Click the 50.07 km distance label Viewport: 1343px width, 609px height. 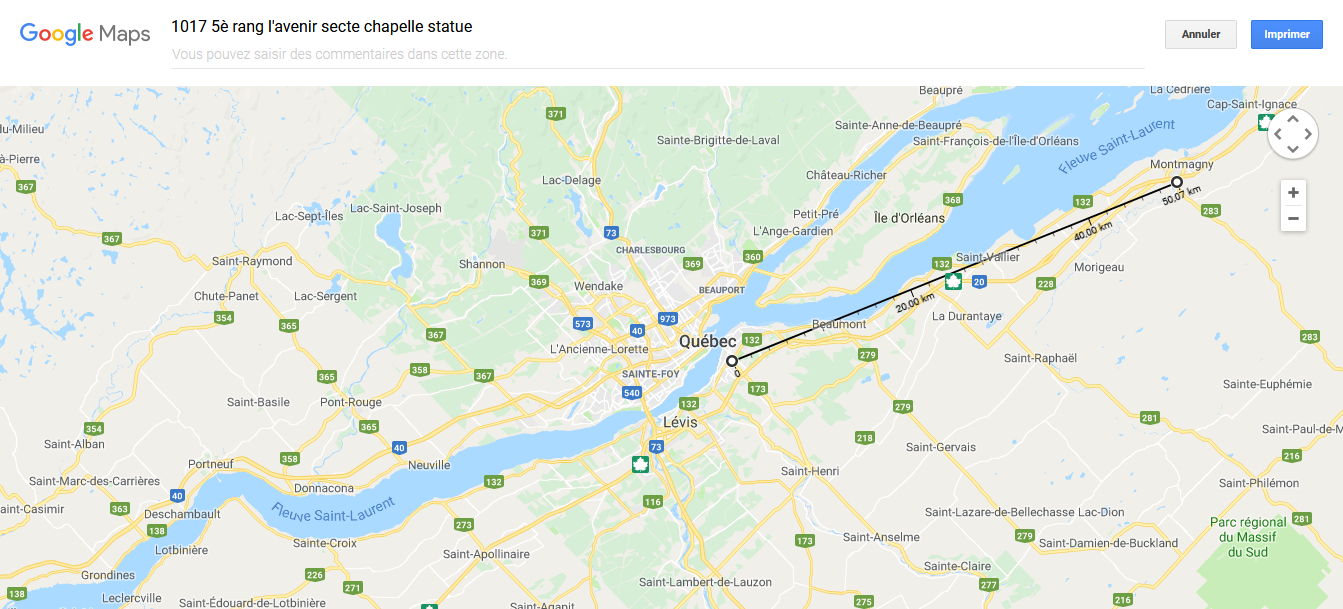click(x=1181, y=195)
